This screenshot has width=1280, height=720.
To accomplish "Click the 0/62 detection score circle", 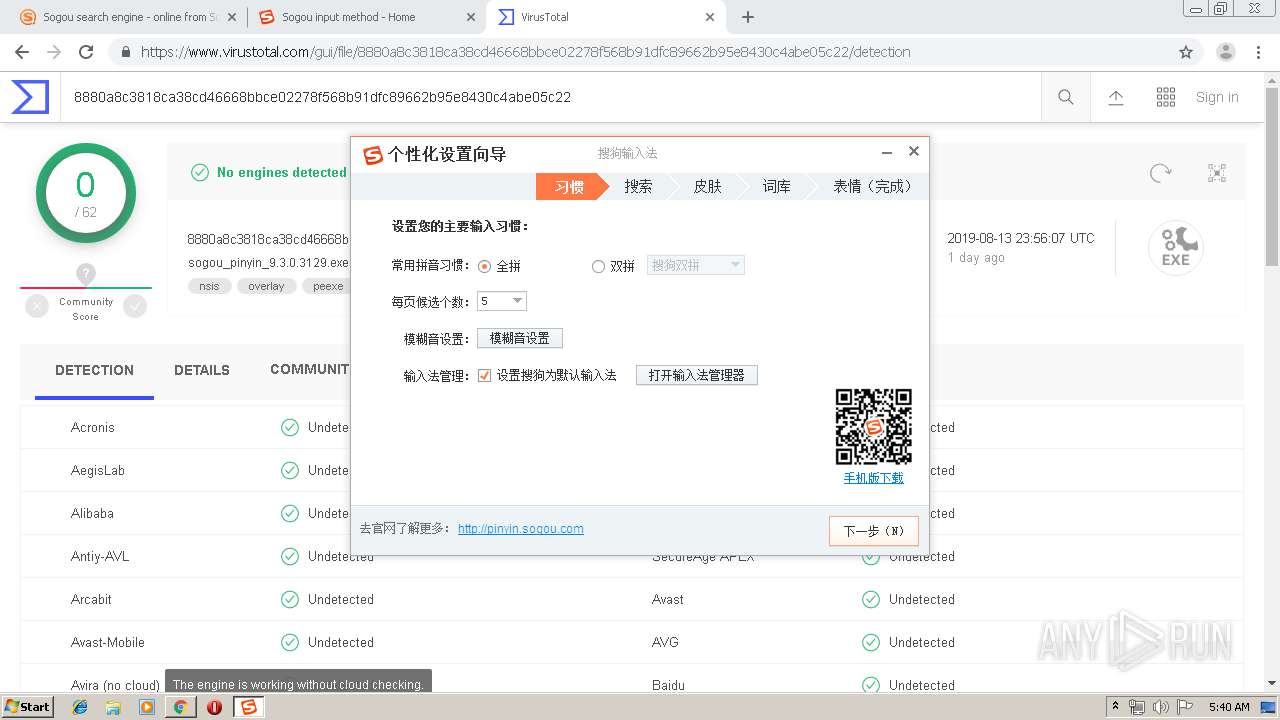I will pos(86,193).
